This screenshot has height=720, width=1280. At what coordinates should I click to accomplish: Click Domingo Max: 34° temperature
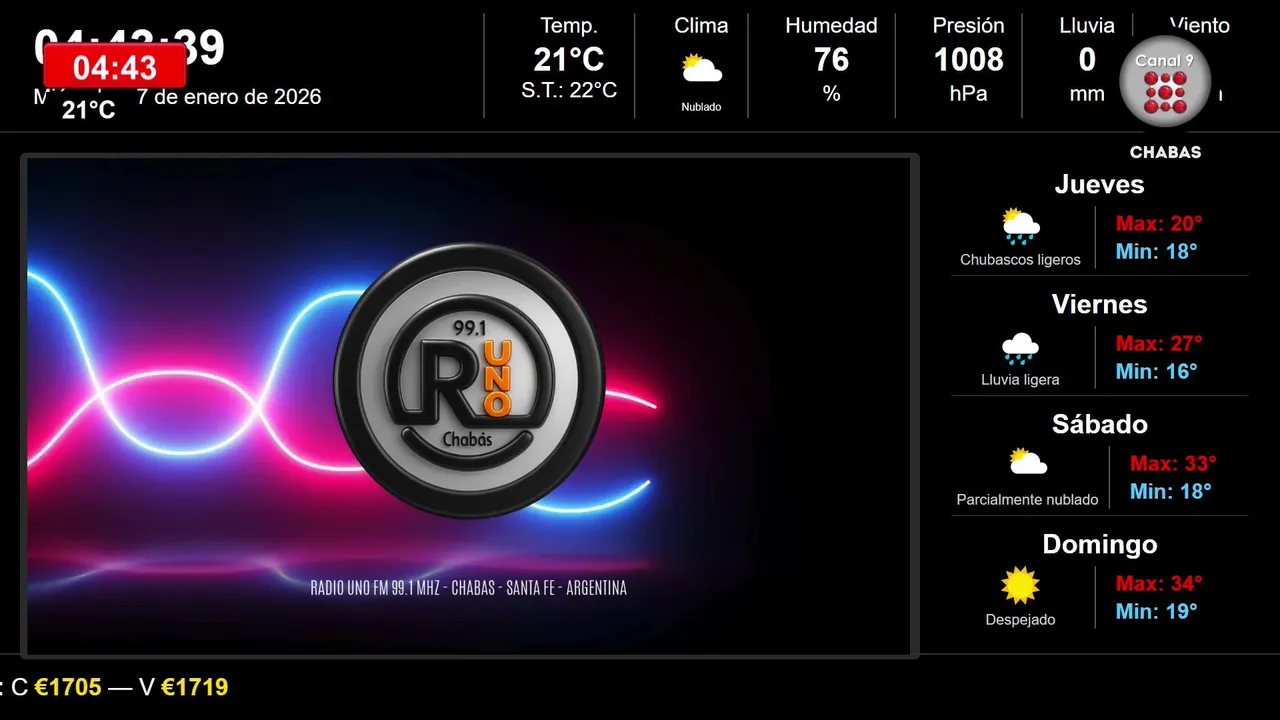pos(1159,583)
